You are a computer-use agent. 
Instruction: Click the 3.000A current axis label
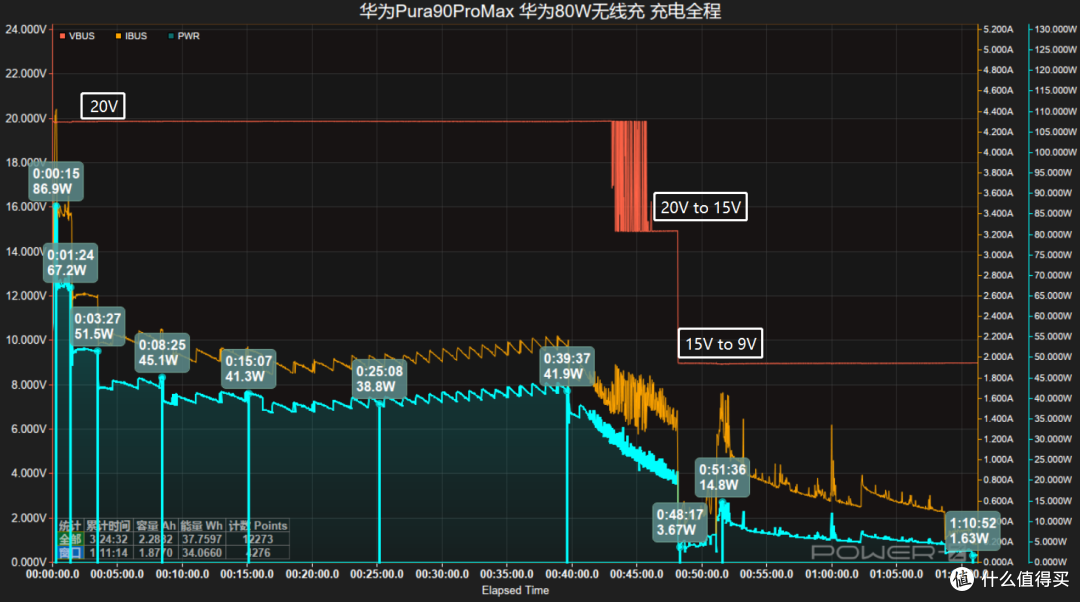click(x=998, y=255)
